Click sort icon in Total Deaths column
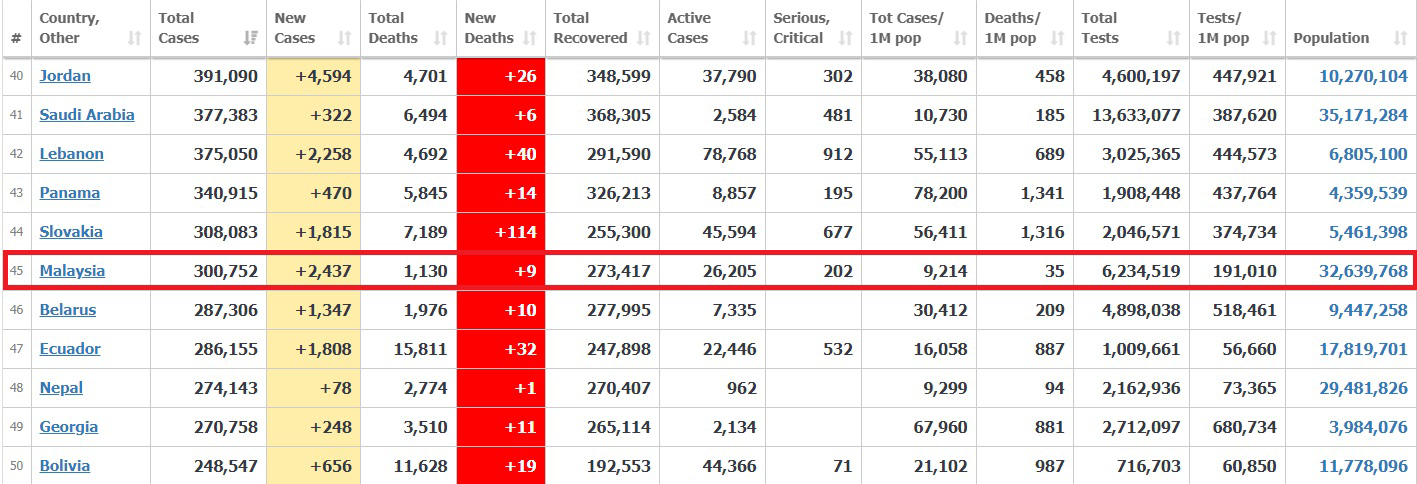This screenshot has width=1417, height=484. coord(440,39)
